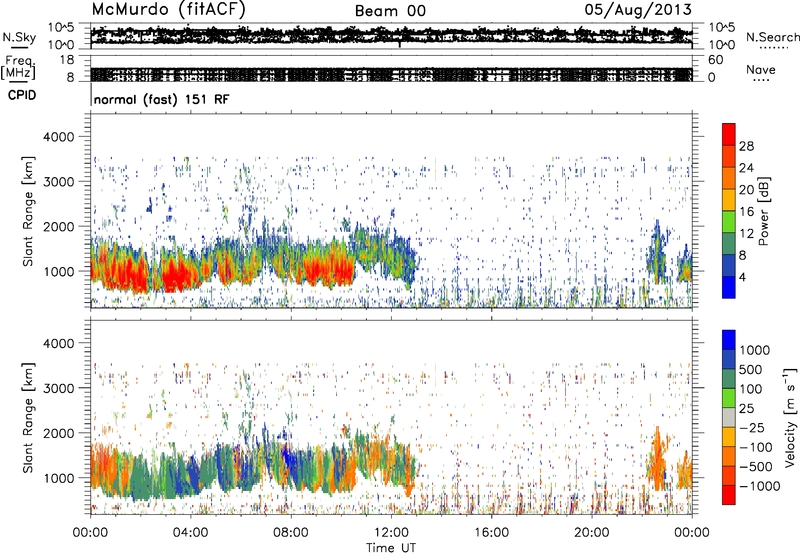
Task: Click the '4000' tick on the power panel axis
Action: point(59,137)
